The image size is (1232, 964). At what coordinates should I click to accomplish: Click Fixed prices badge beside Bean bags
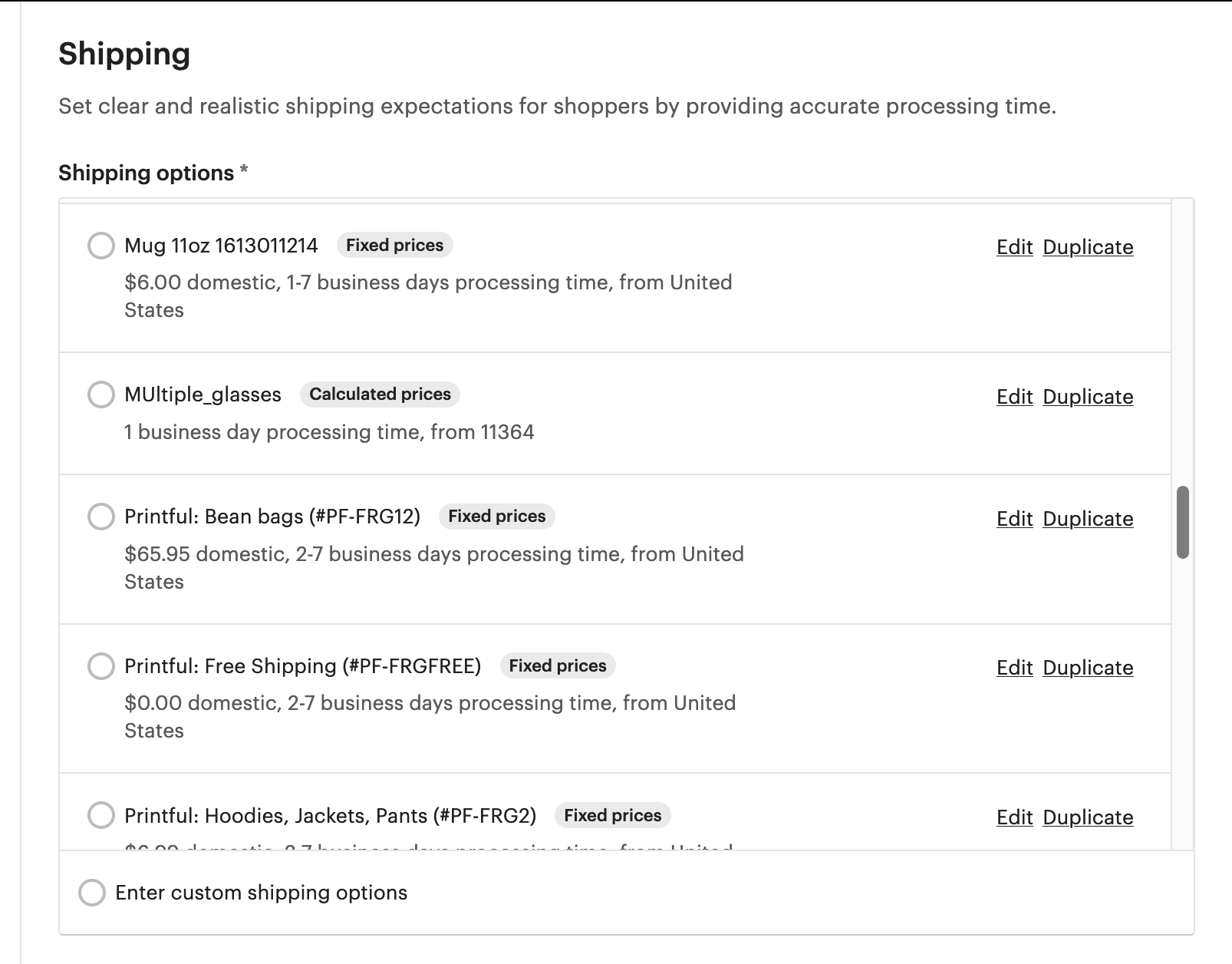point(497,517)
